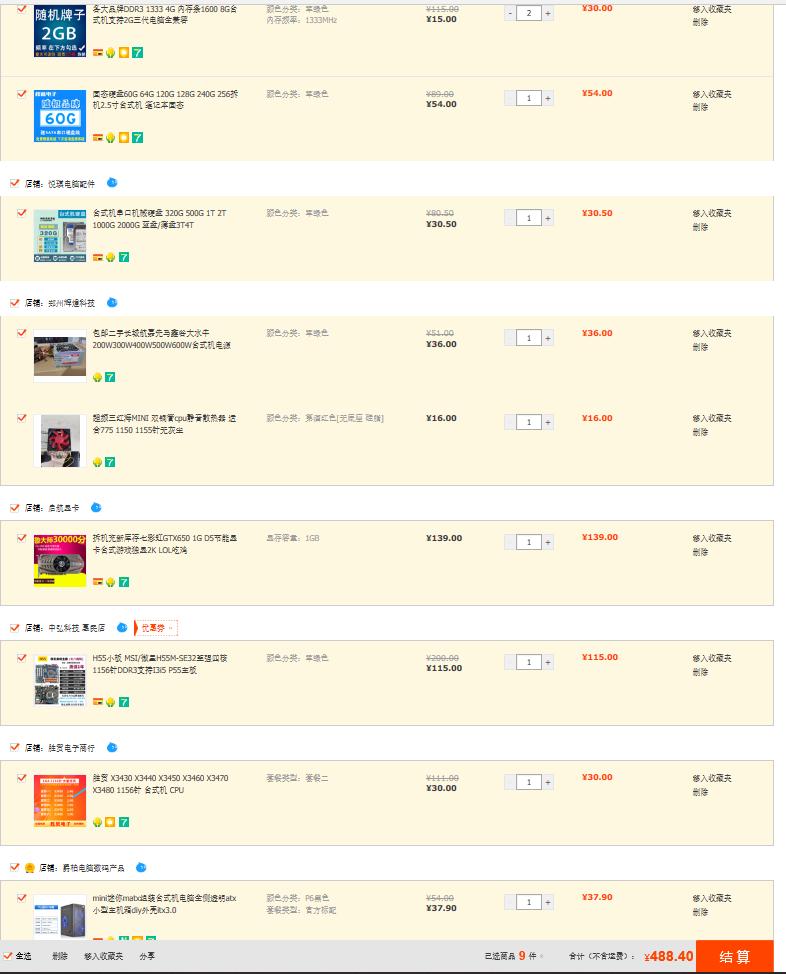Click charity badge icon under the 大水牛 power supply
This screenshot has width=786, height=974.
[x=97, y=378]
